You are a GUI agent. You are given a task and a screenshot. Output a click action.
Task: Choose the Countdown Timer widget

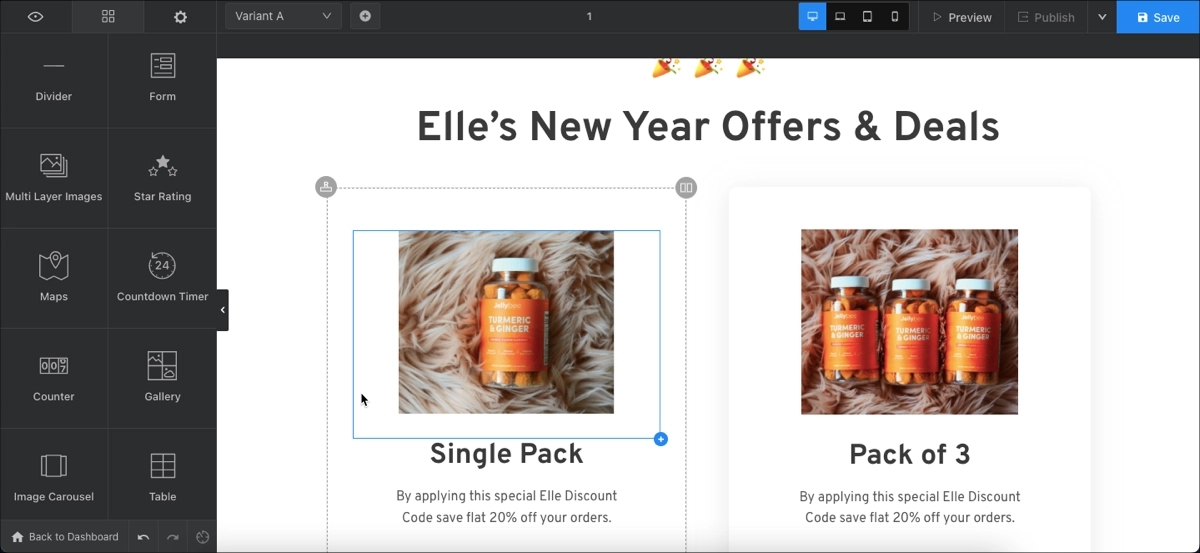tap(162, 278)
